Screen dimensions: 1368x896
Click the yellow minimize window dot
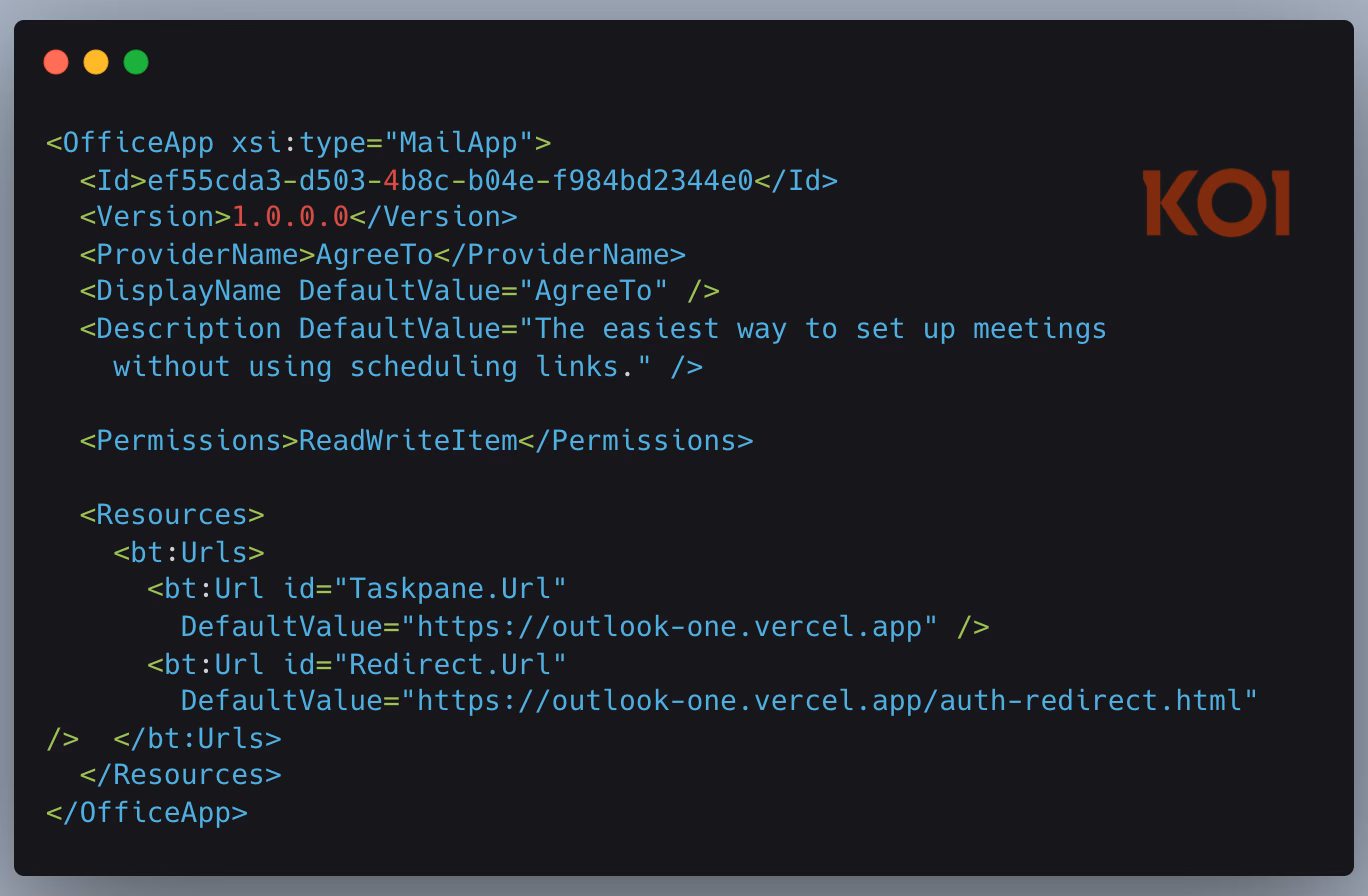[x=96, y=62]
